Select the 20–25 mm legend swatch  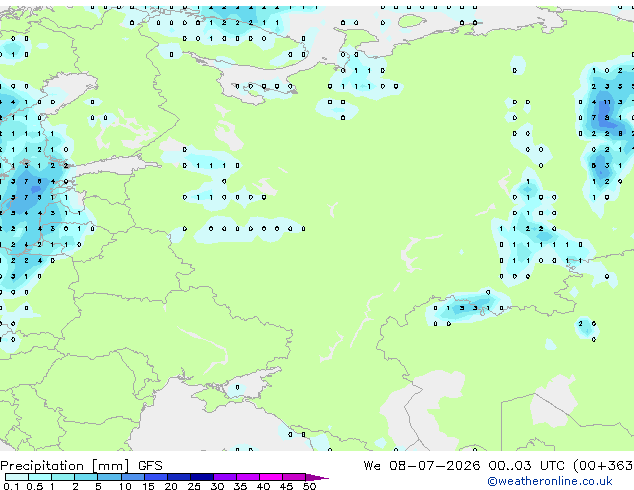tap(179, 477)
